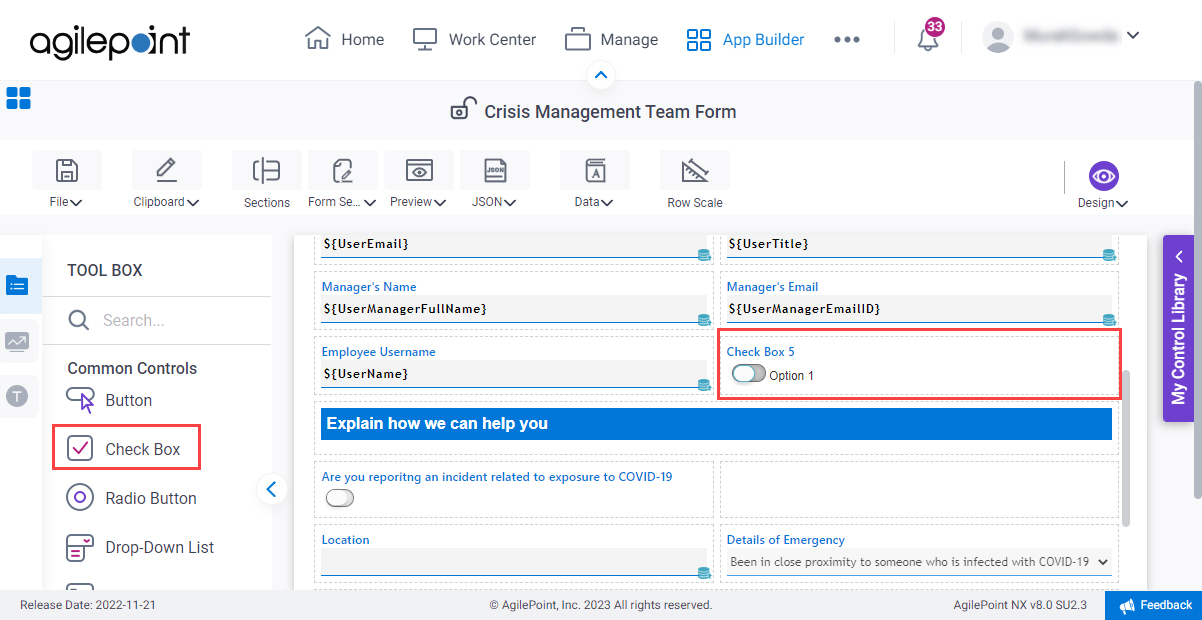Select the Button control in Tool Box
The height and width of the screenshot is (620, 1202).
click(x=109, y=400)
